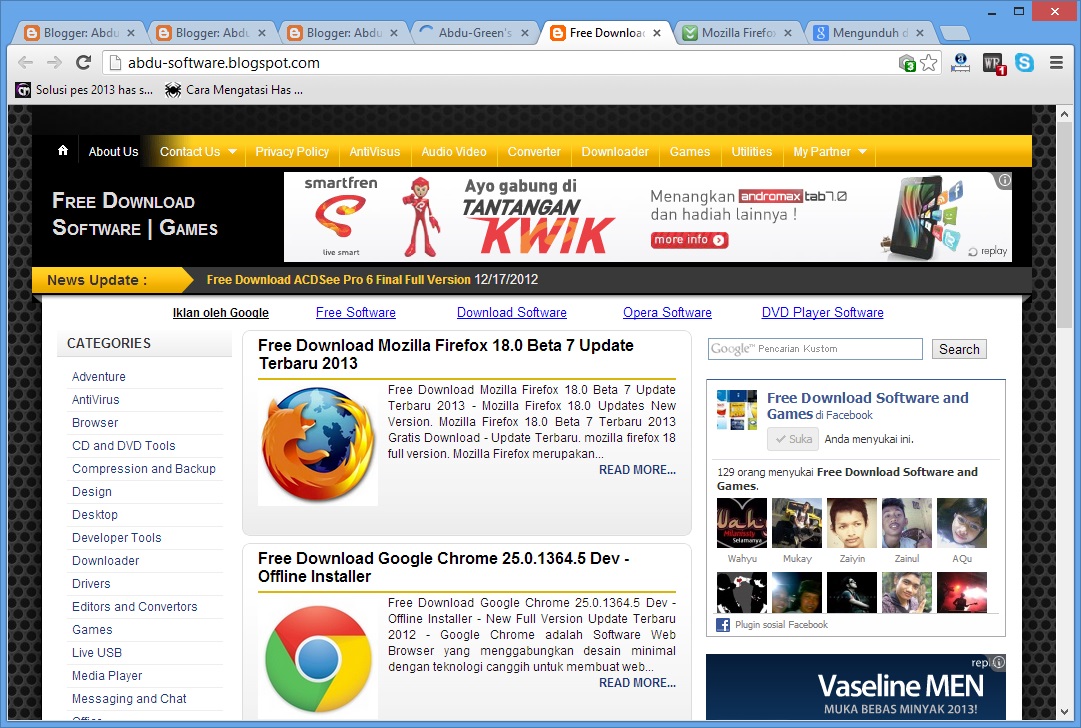
Task: Open Firefox 18.0 Beta 7 post title
Action: pos(445,354)
